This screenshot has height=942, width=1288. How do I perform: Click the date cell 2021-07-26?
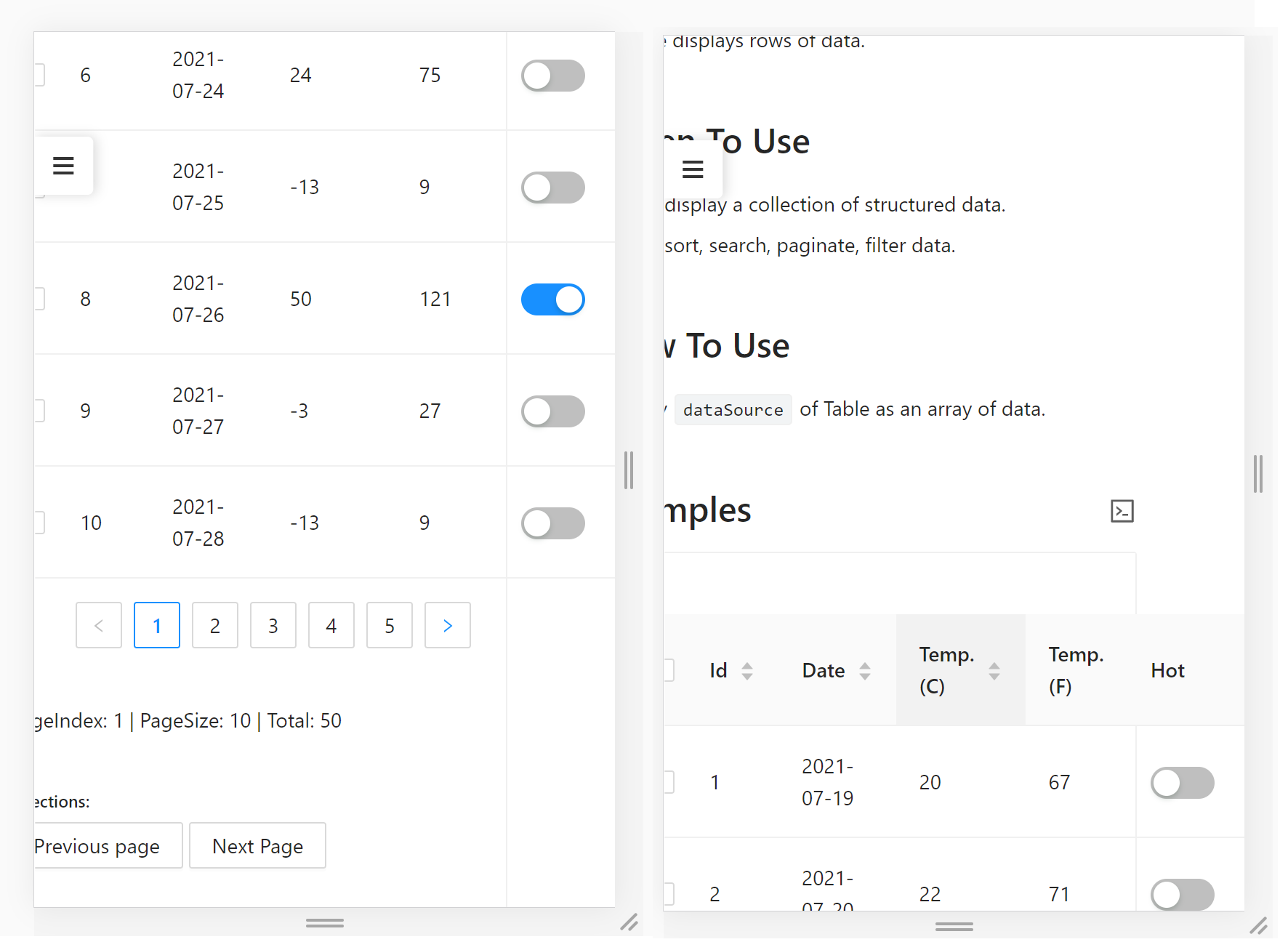point(198,299)
